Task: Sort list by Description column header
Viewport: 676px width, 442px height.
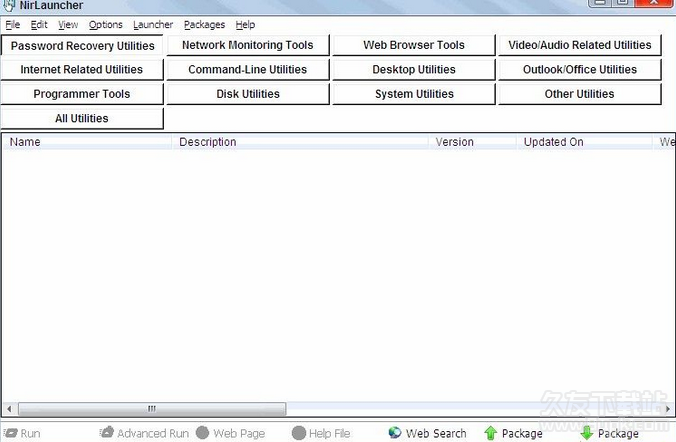Action: [300, 142]
